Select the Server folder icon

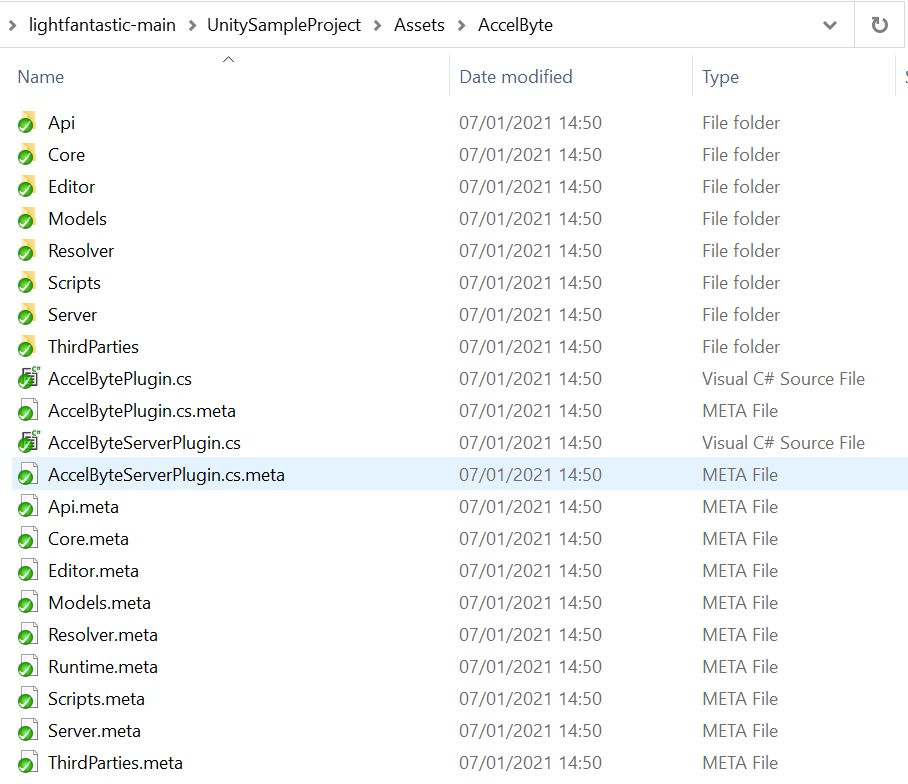pyautogui.click(x=27, y=315)
